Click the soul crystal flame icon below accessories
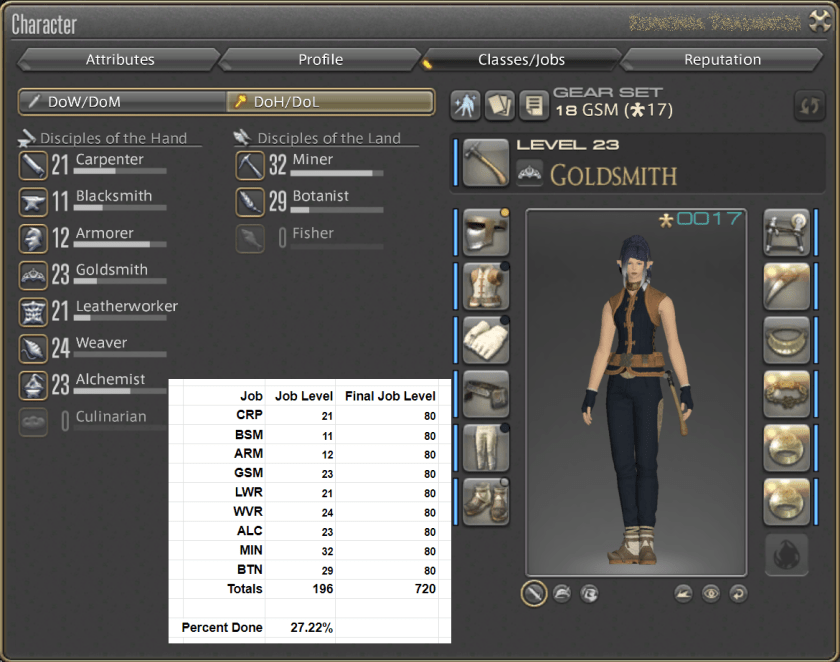Viewport: 840px width, 662px height. tap(787, 554)
